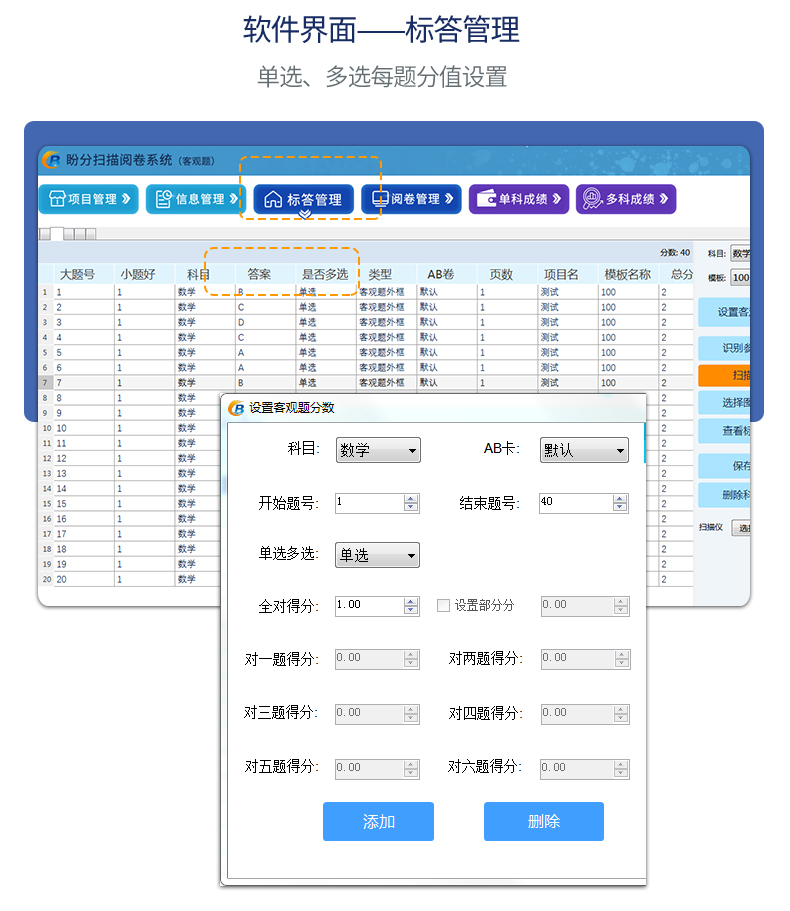Click the 添加 button

point(378,821)
